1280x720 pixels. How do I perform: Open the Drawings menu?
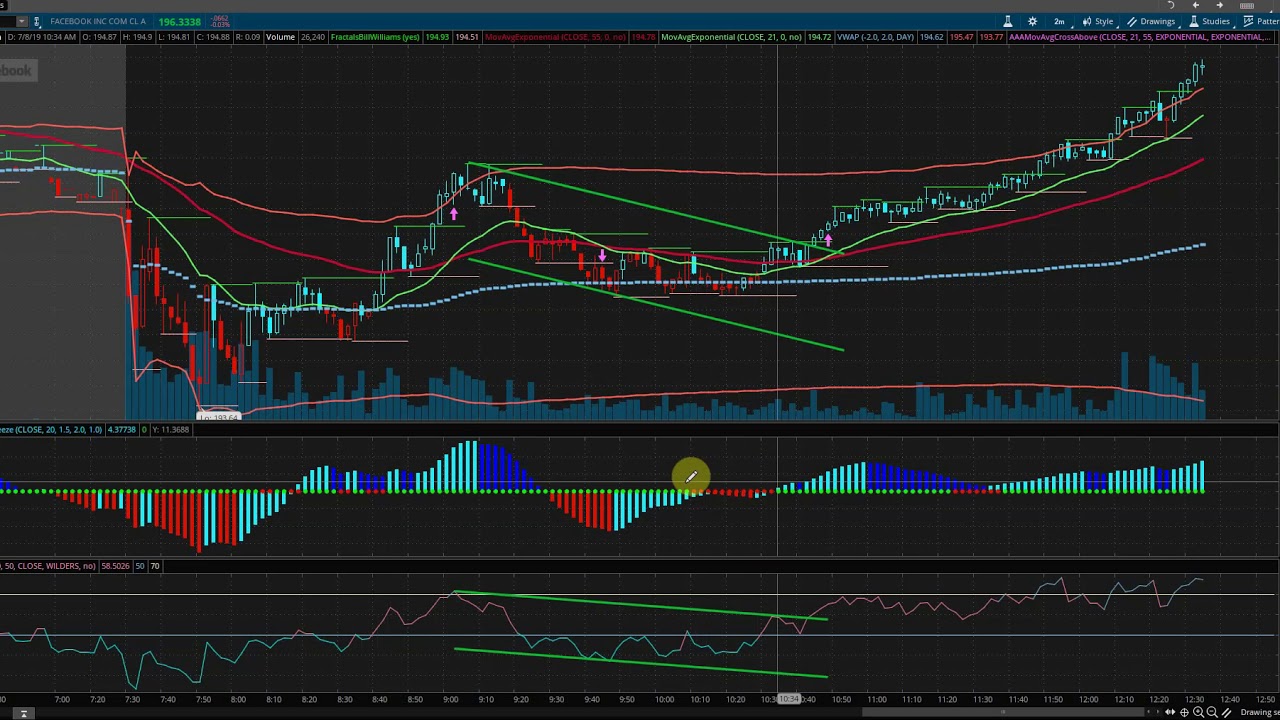point(1151,21)
